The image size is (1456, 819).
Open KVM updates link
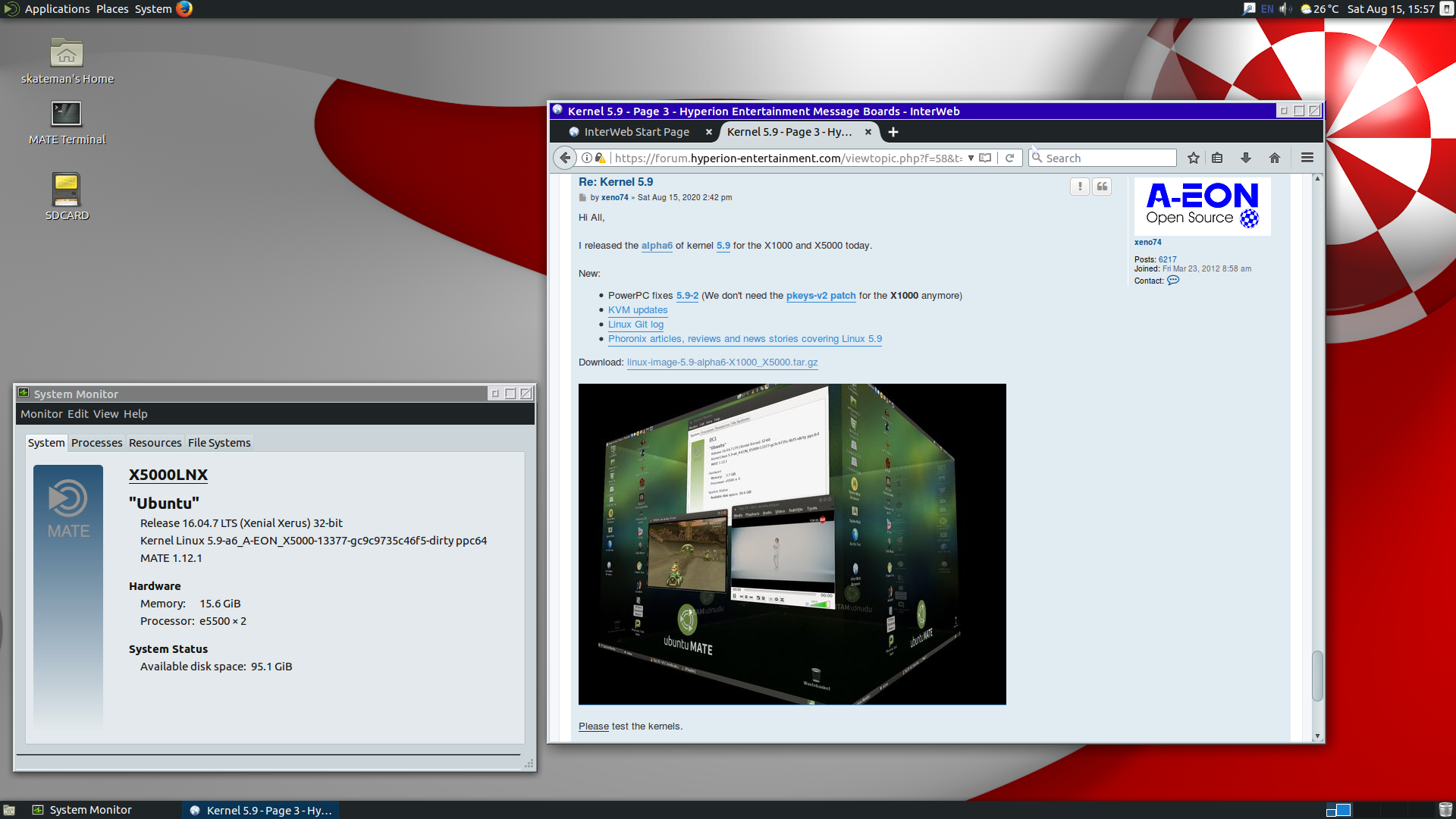tap(638, 310)
